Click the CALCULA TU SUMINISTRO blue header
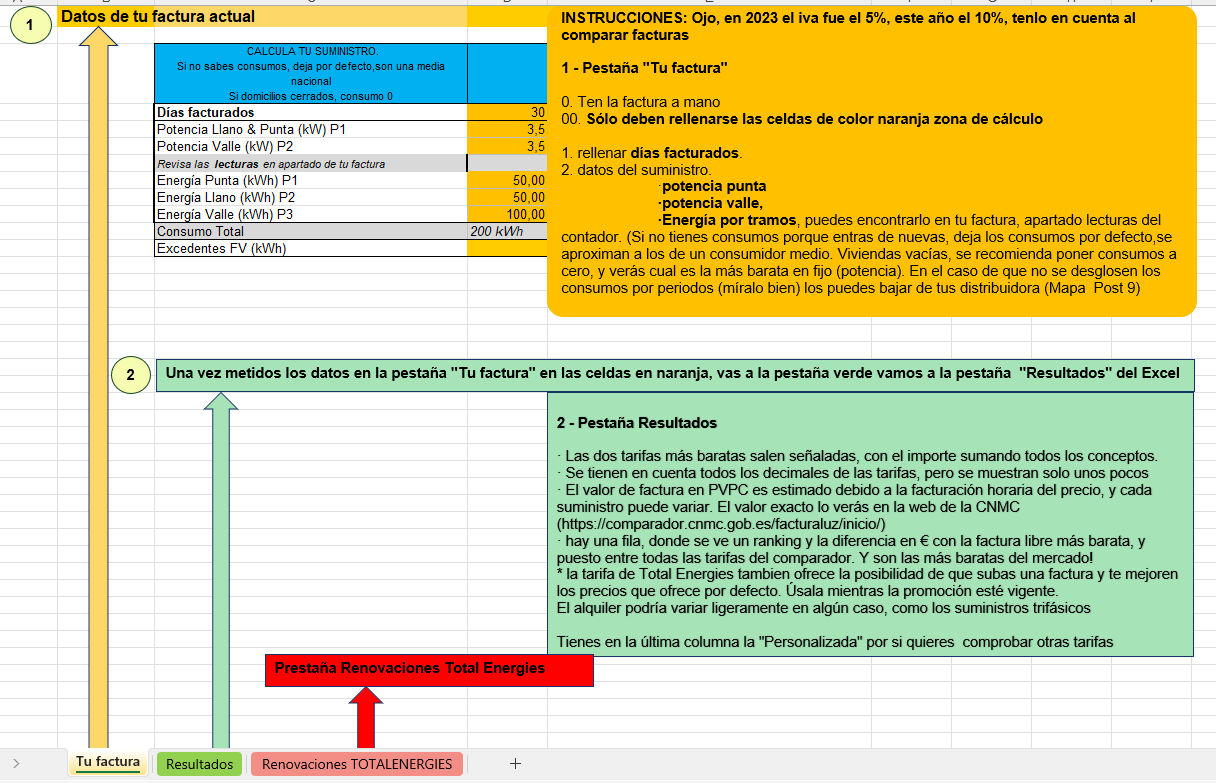The image size is (1216, 783). (x=311, y=73)
